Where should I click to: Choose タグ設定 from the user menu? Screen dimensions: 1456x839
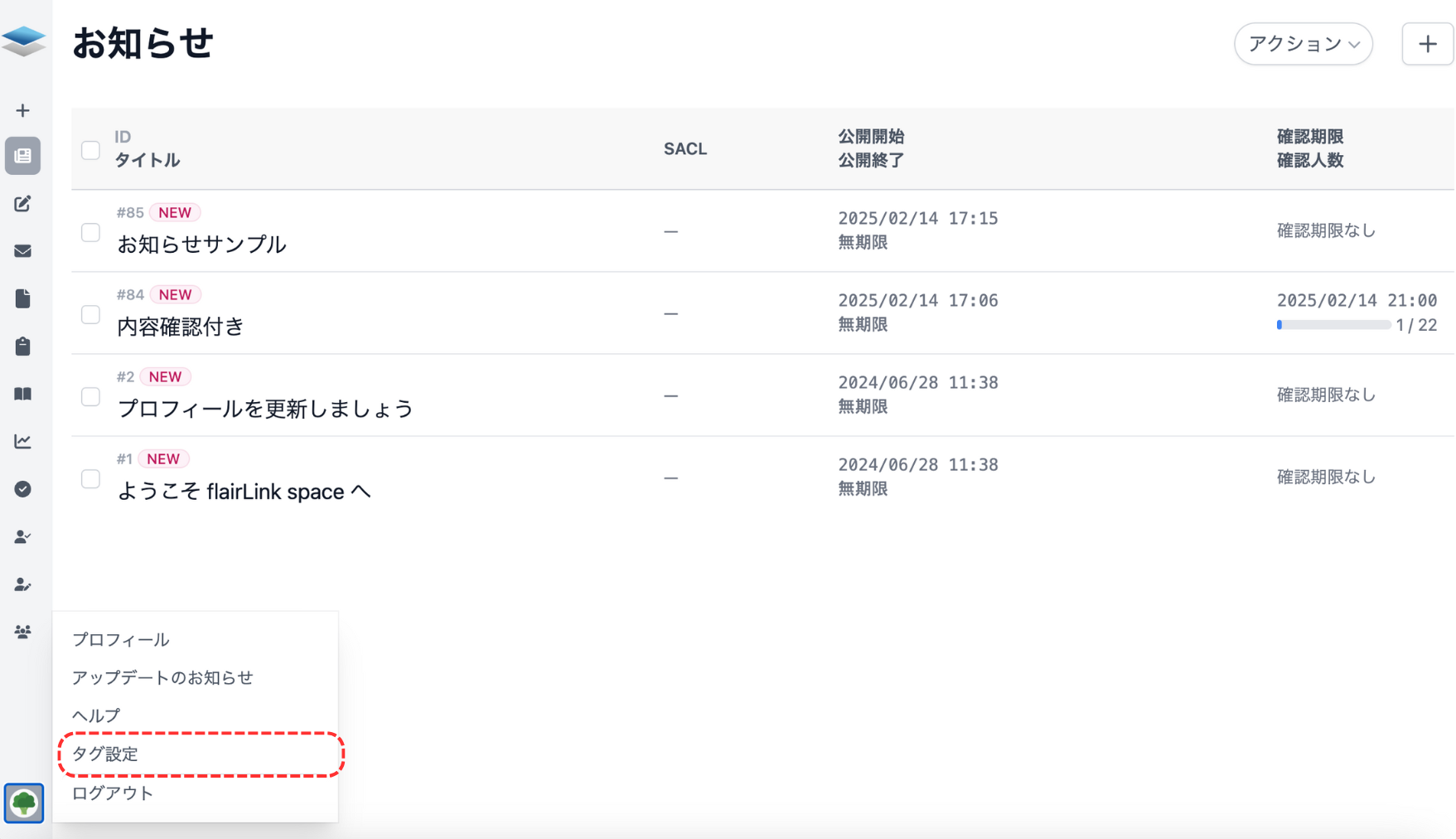pos(105,754)
